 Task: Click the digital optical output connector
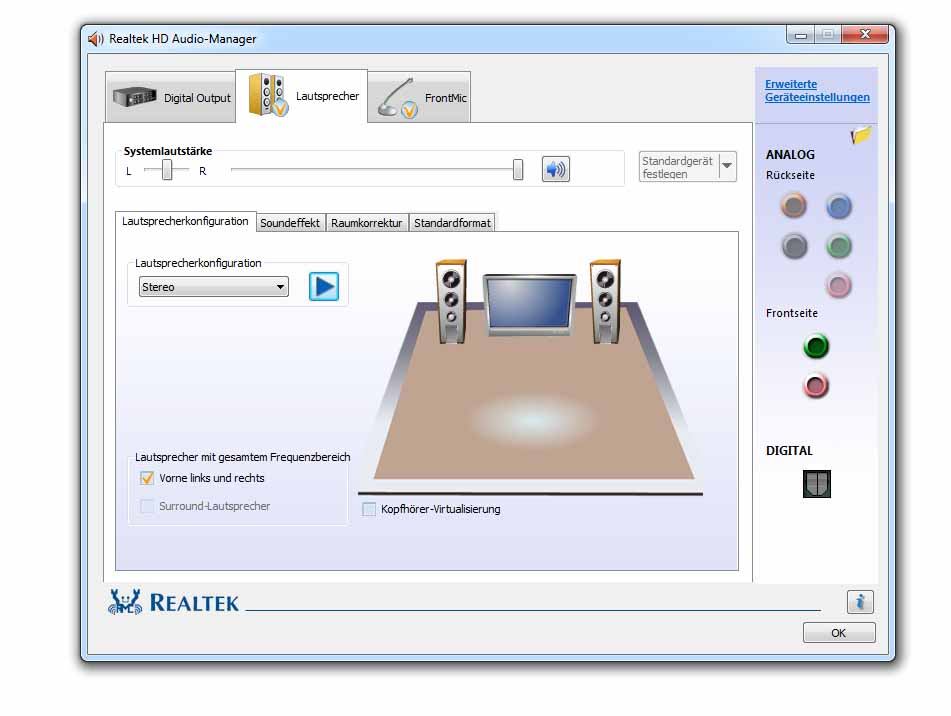[x=816, y=484]
